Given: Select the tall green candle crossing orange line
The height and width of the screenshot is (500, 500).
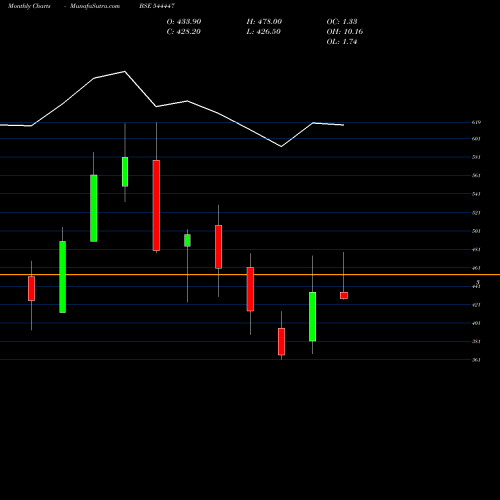Looking at the screenshot, I should (62, 277).
